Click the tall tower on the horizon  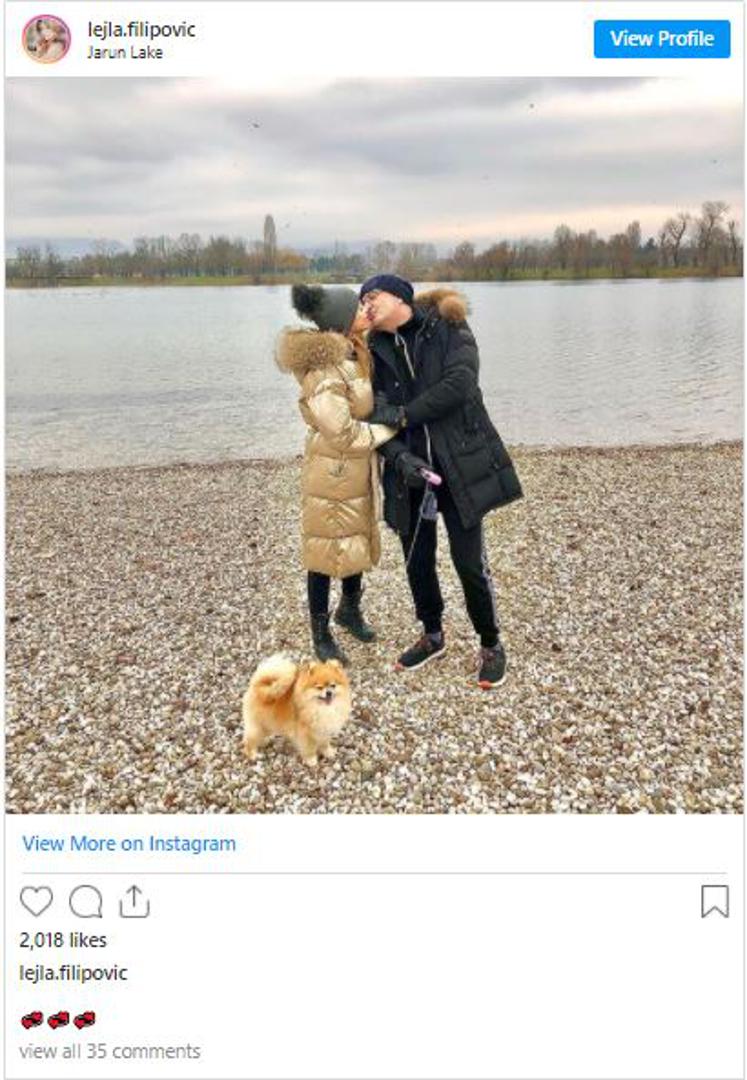(x=269, y=241)
